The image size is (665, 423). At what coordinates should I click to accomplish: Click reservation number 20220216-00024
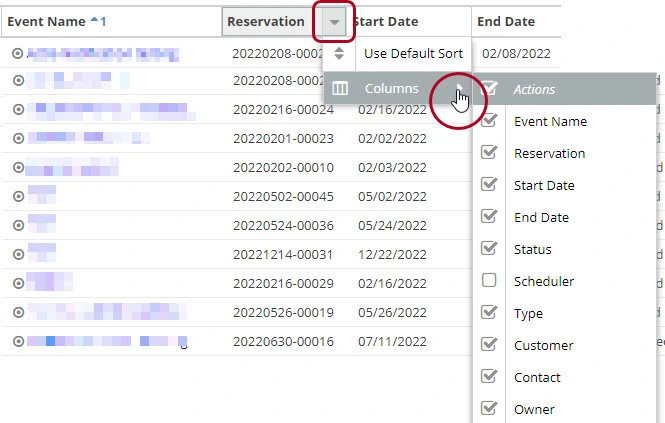point(283,110)
